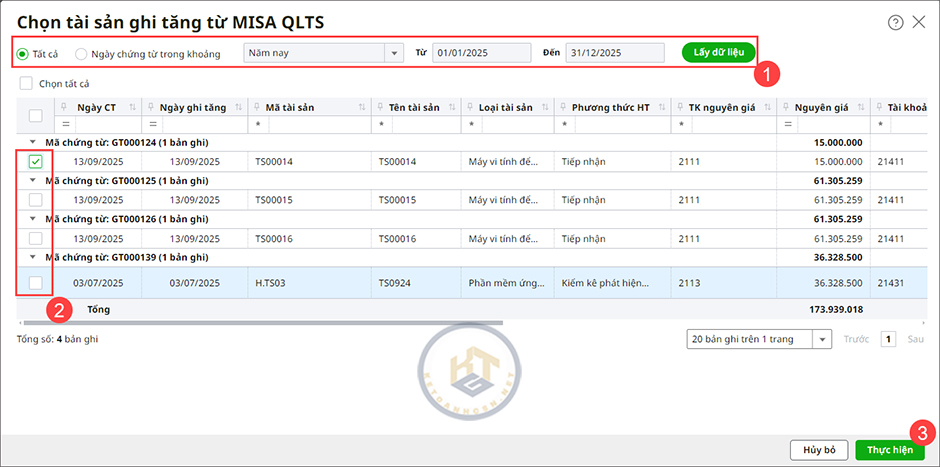Uncheck the TS00014 asset row checkbox
This screenshot has height=467, width=940.
coord(35,161)
